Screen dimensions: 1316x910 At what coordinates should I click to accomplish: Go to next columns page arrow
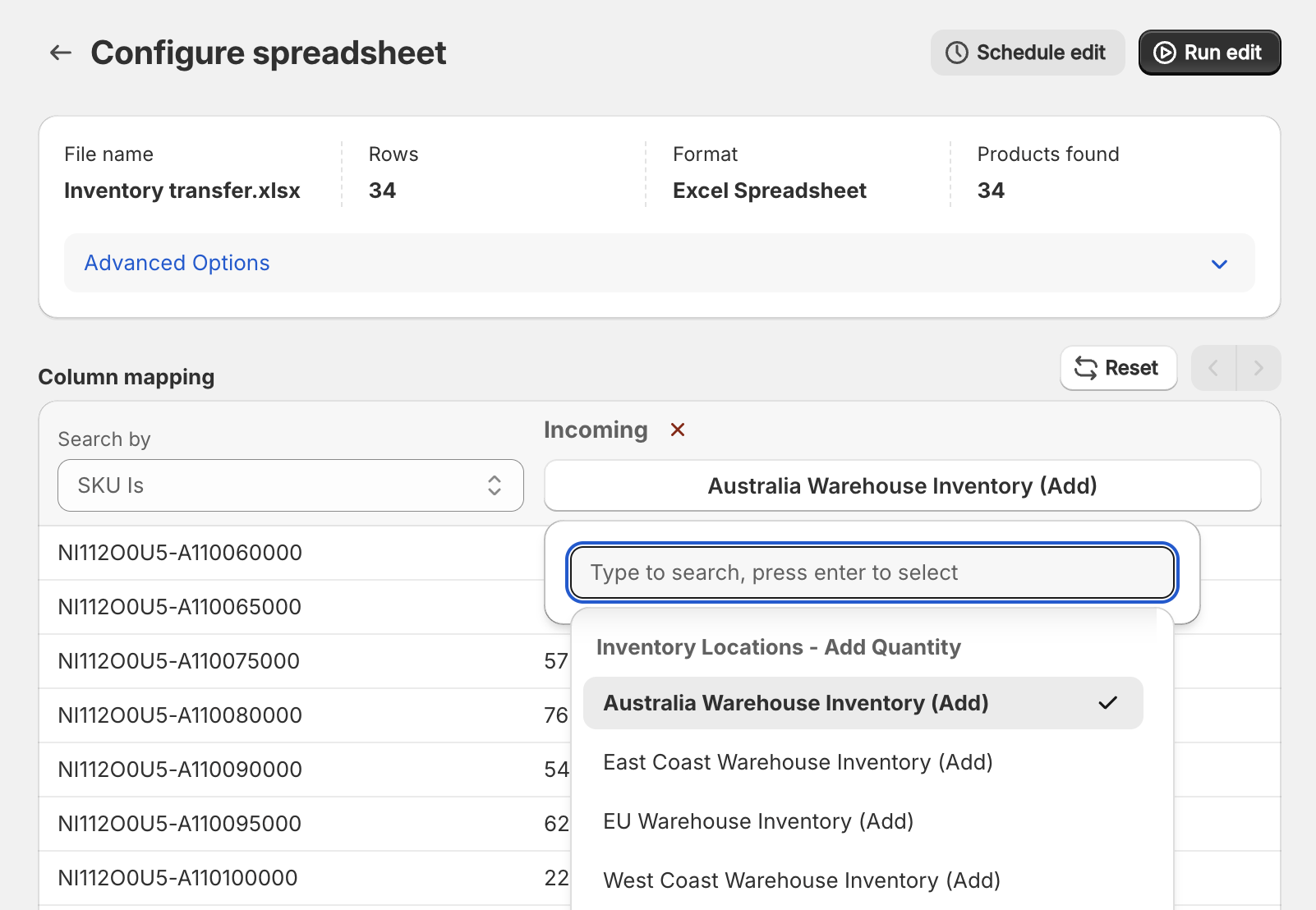pos(1258,368)
